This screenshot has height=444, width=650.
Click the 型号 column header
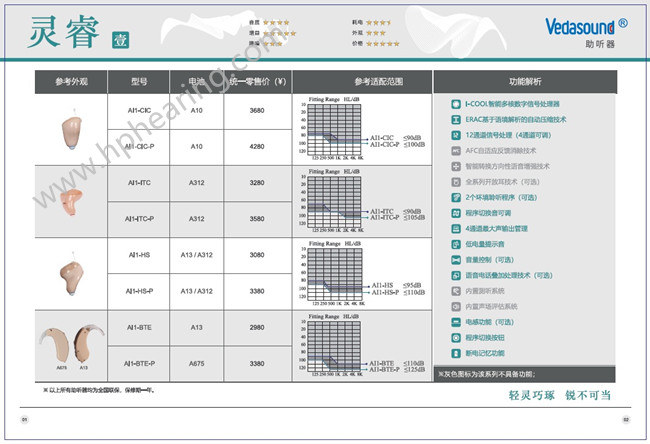point(139,82)
